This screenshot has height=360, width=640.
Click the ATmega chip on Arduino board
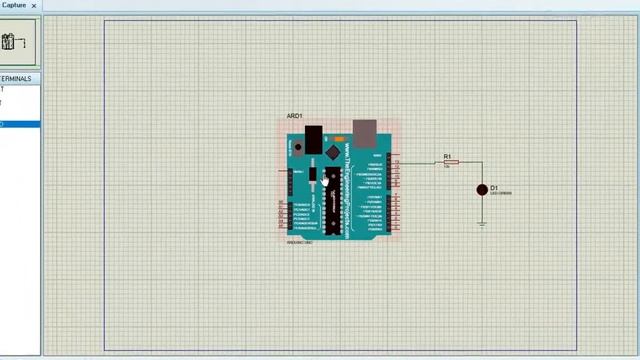(333, 201)
